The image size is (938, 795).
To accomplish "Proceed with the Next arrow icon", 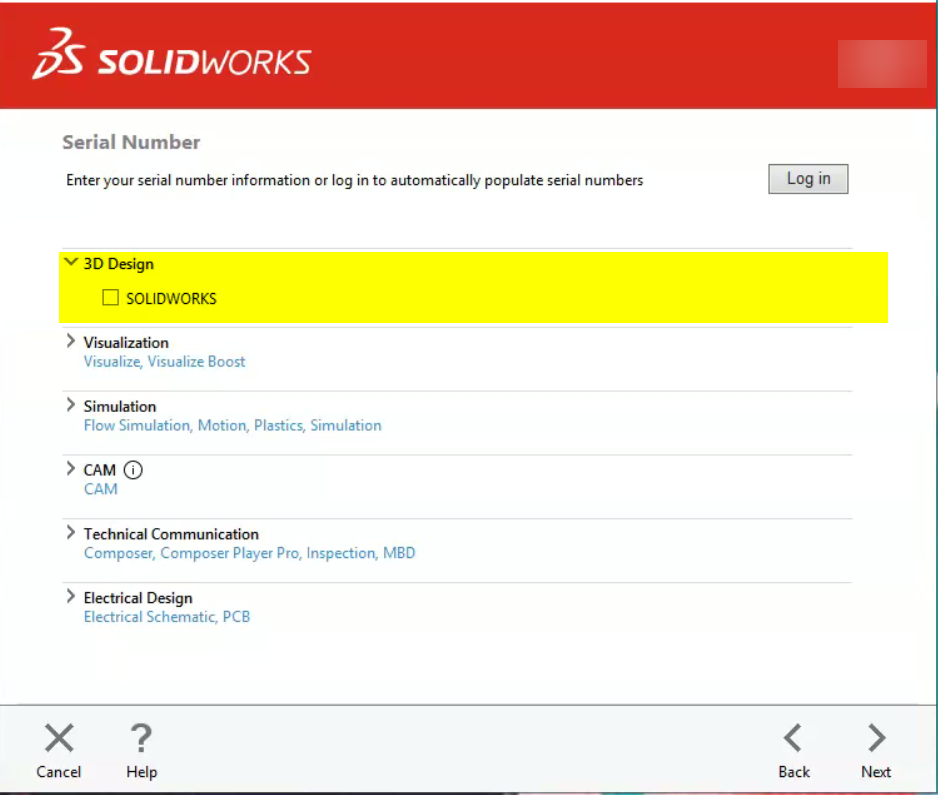I will click(876, 738).
